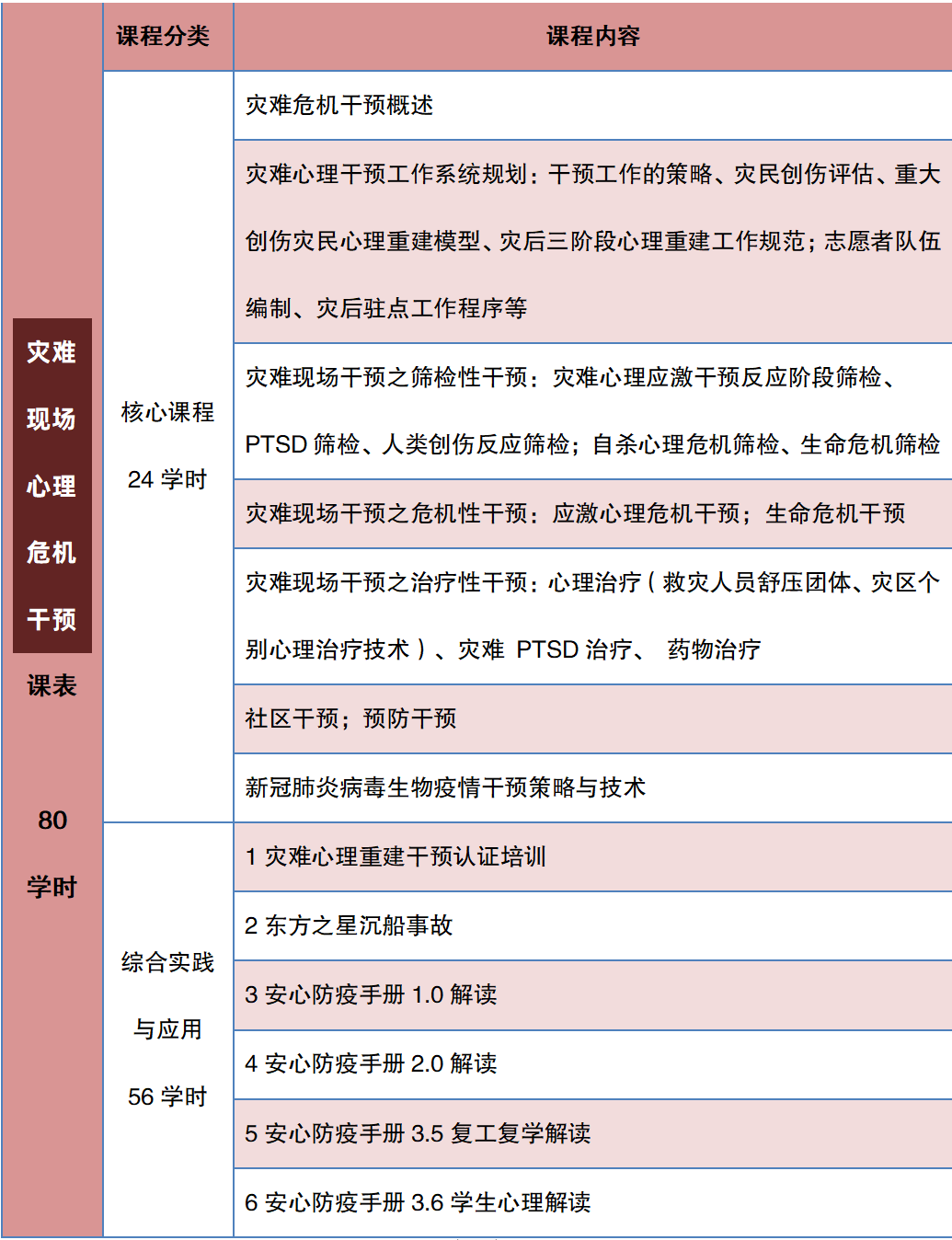The height and width of the screenshot is (1240, 952).
Task: Select item 4 安心防疫手册 2.0 解读
Action: [x=592, y=1064]
